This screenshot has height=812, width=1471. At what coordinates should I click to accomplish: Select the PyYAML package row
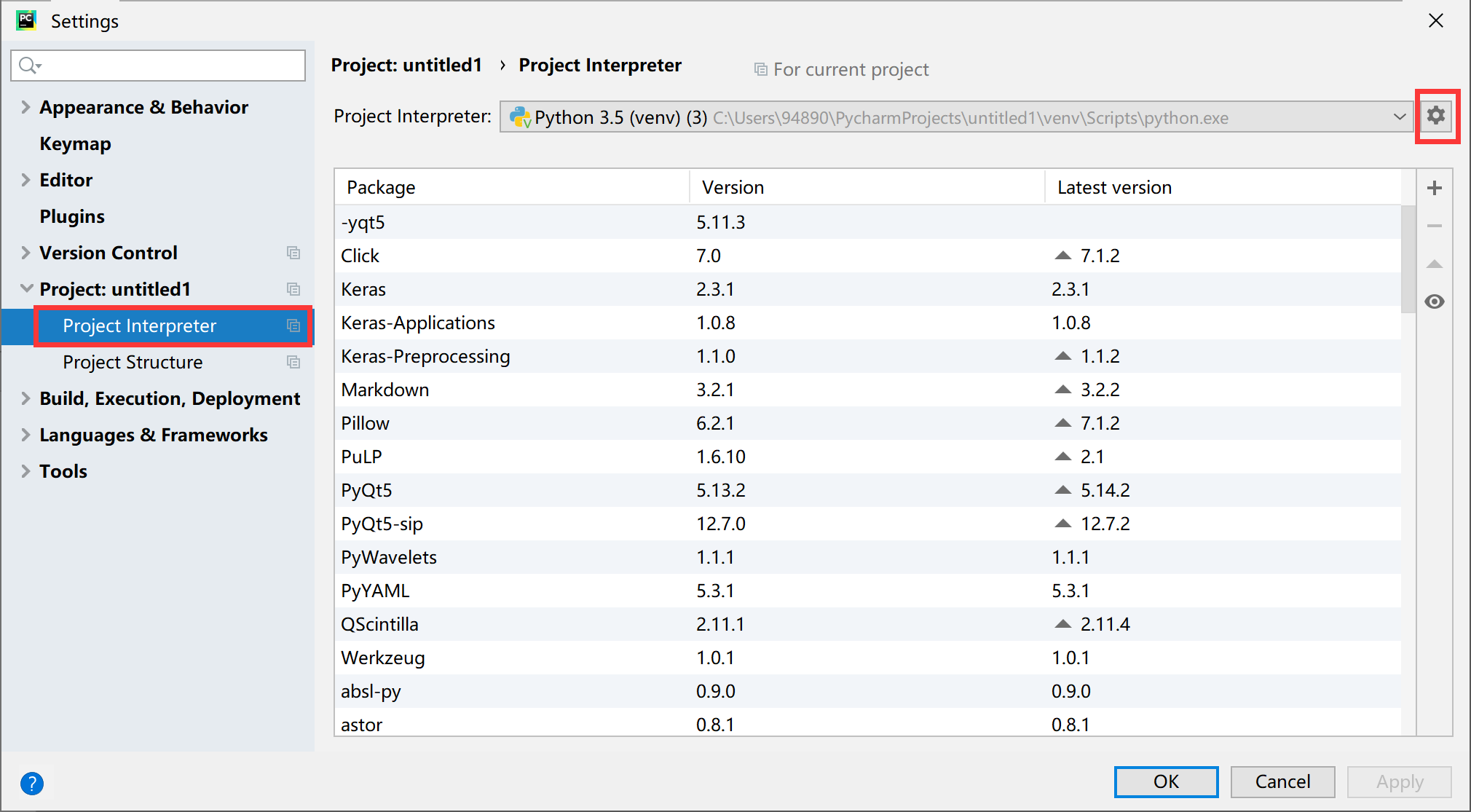click(x=868, y=591)
